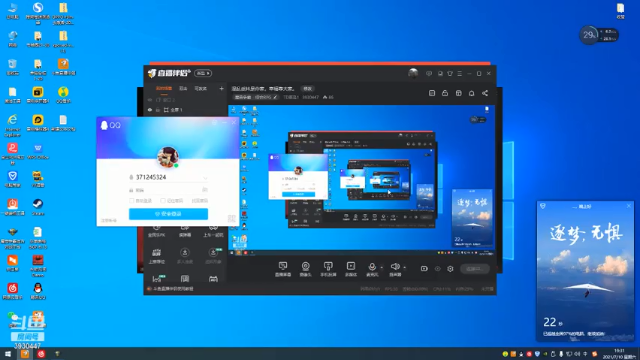Switch to the third scene tab
640x360 pixels.
[200, 89]
